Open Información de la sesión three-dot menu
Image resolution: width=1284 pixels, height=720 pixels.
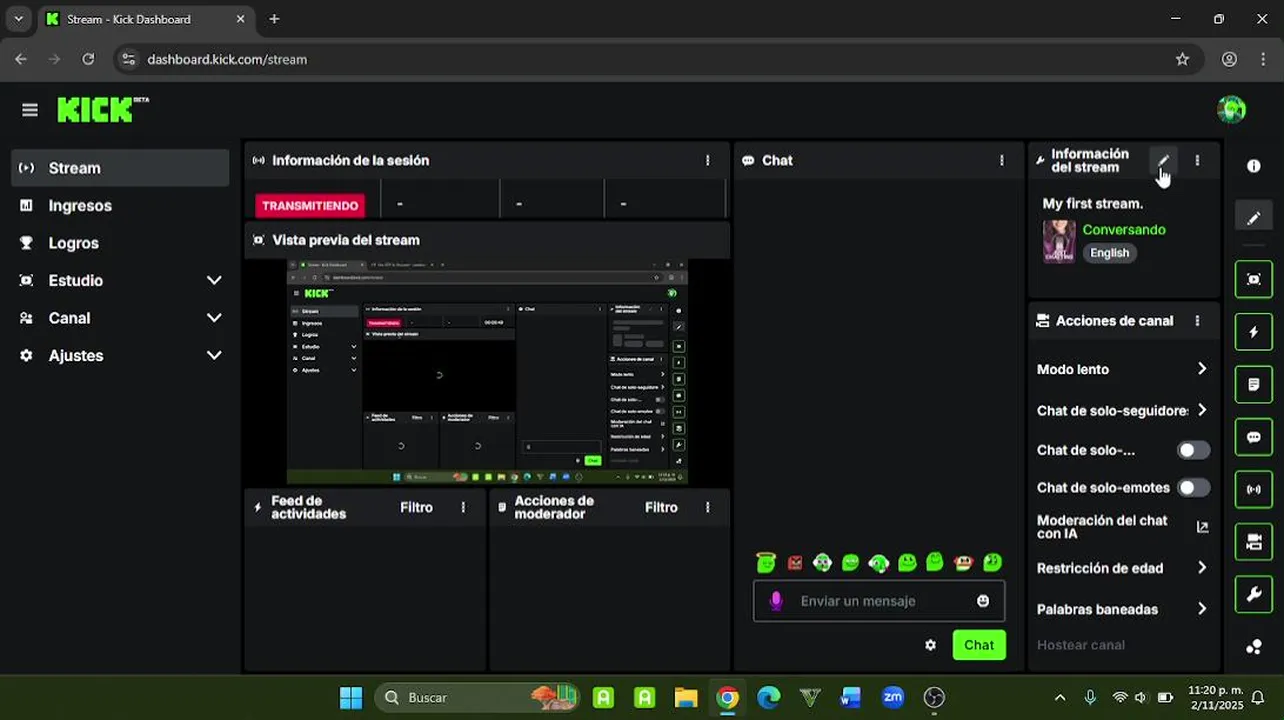click(708, 160)
